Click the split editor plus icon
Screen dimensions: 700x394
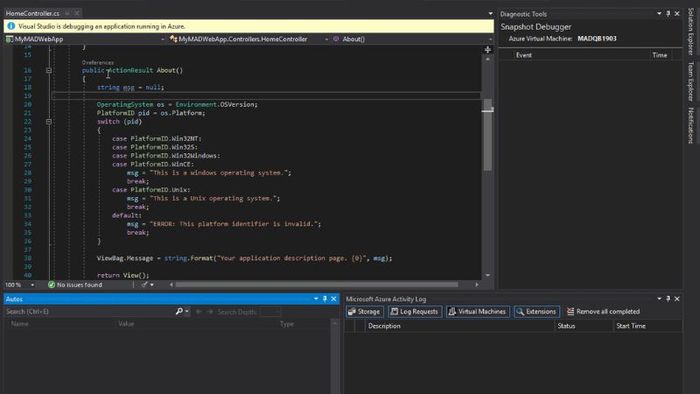pos(488,50)
